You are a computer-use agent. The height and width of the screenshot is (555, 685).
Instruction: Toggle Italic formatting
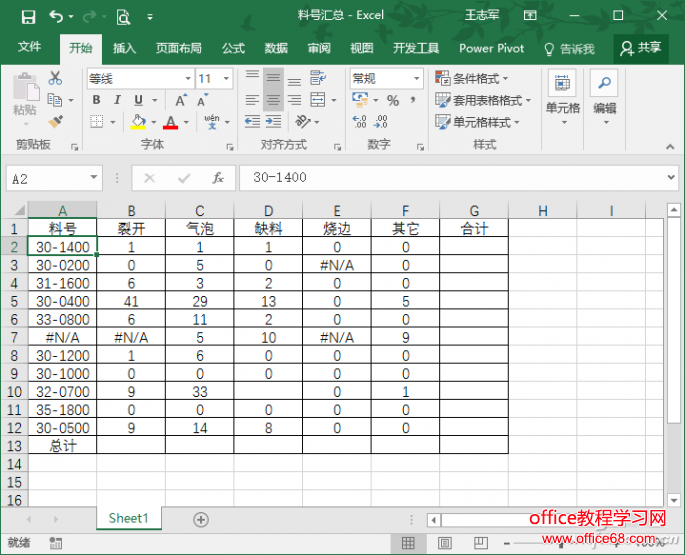[x=117, y=100]
